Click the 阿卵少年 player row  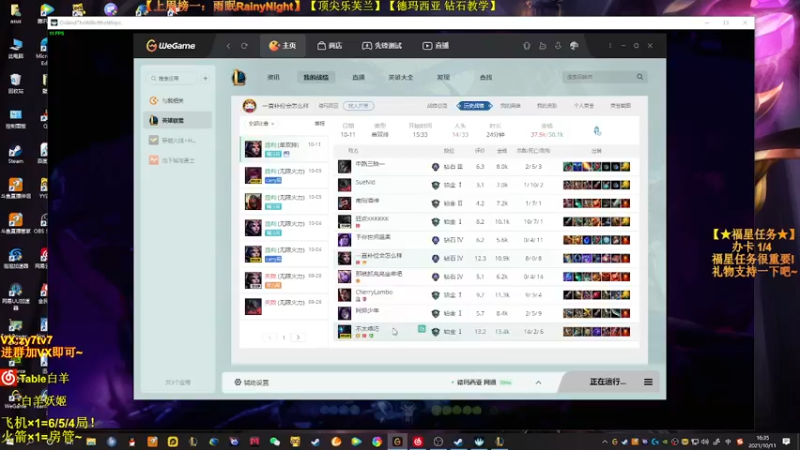point(486,313)
